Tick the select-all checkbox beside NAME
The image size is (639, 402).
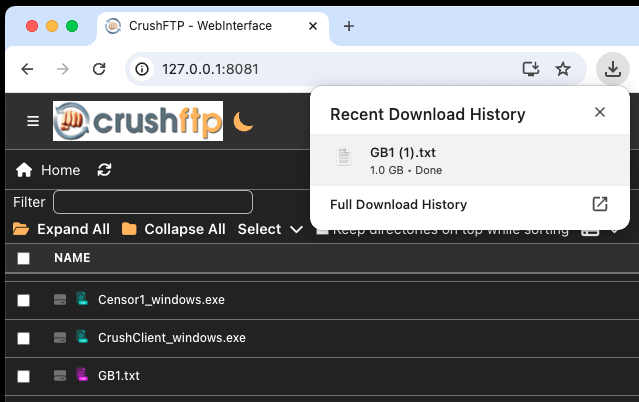pyautogui.click(x=24, y=258)
